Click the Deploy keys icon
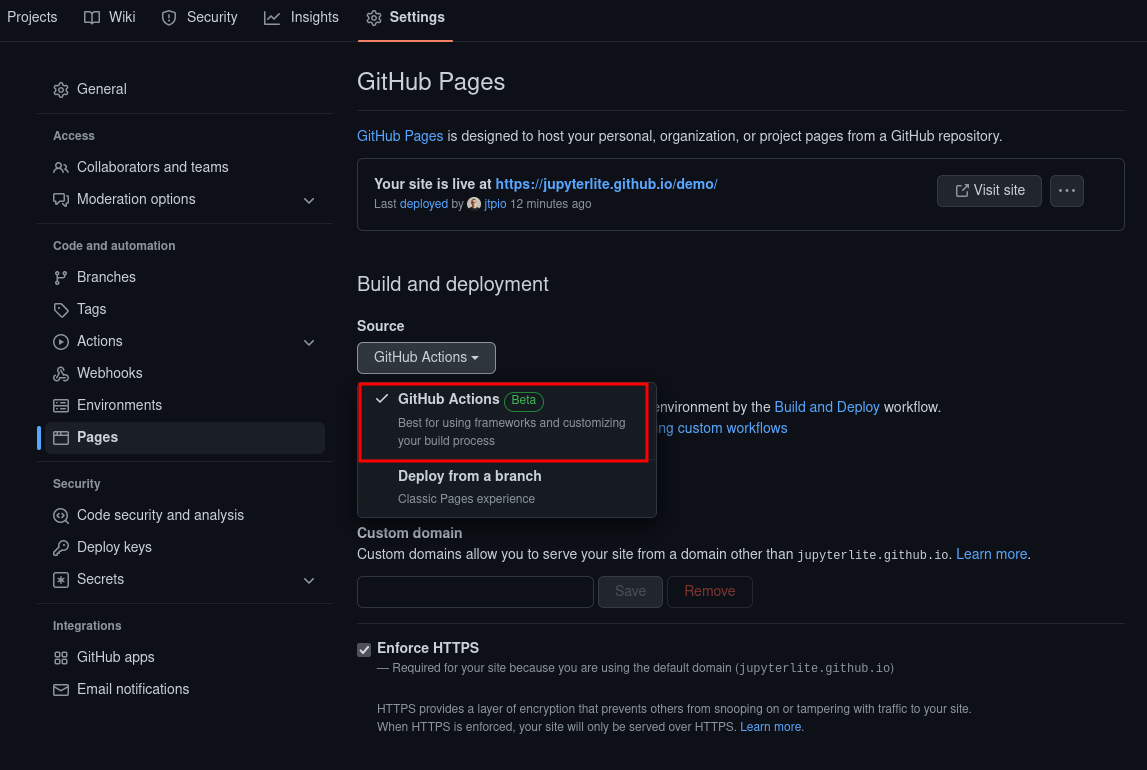 (61, 547)
